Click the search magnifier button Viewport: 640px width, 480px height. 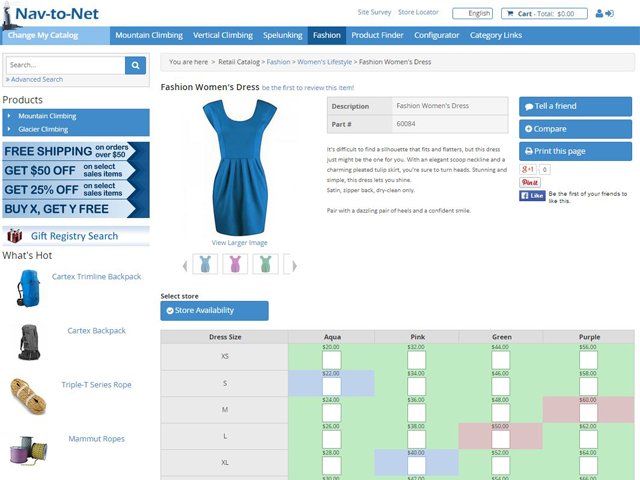136,65
